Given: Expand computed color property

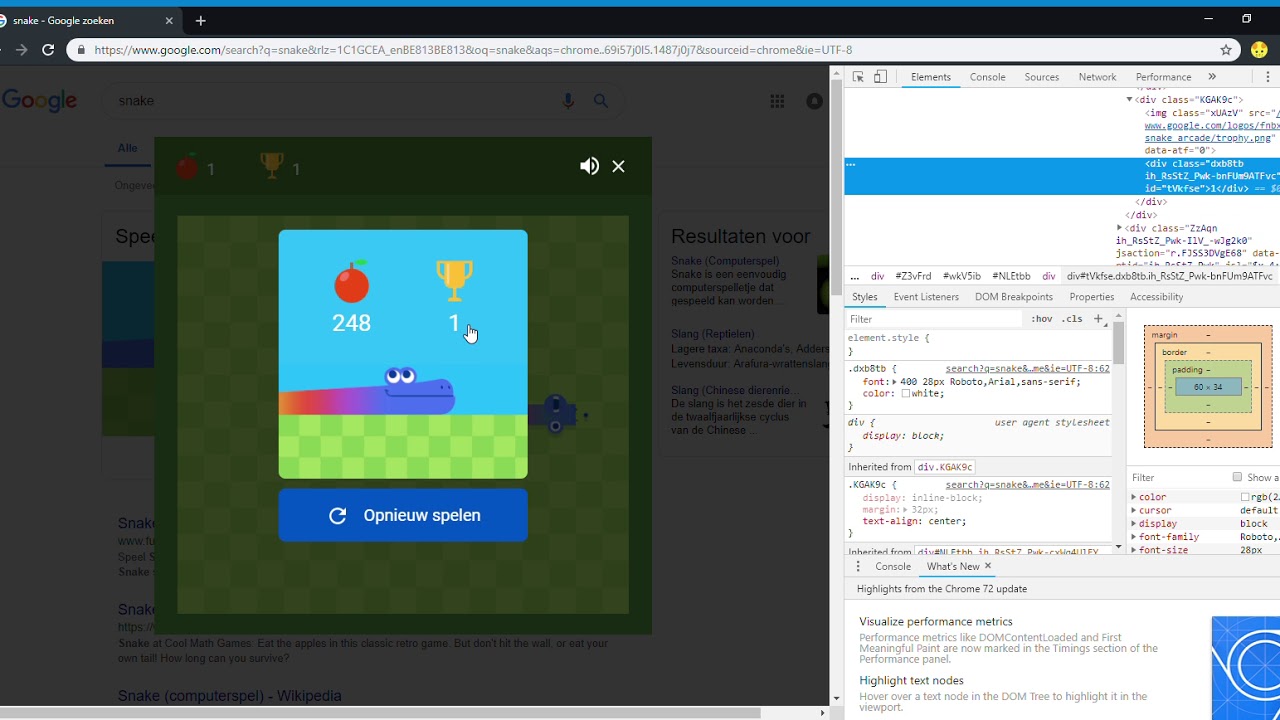Looking at the screenshot, I should [1134, 497].
